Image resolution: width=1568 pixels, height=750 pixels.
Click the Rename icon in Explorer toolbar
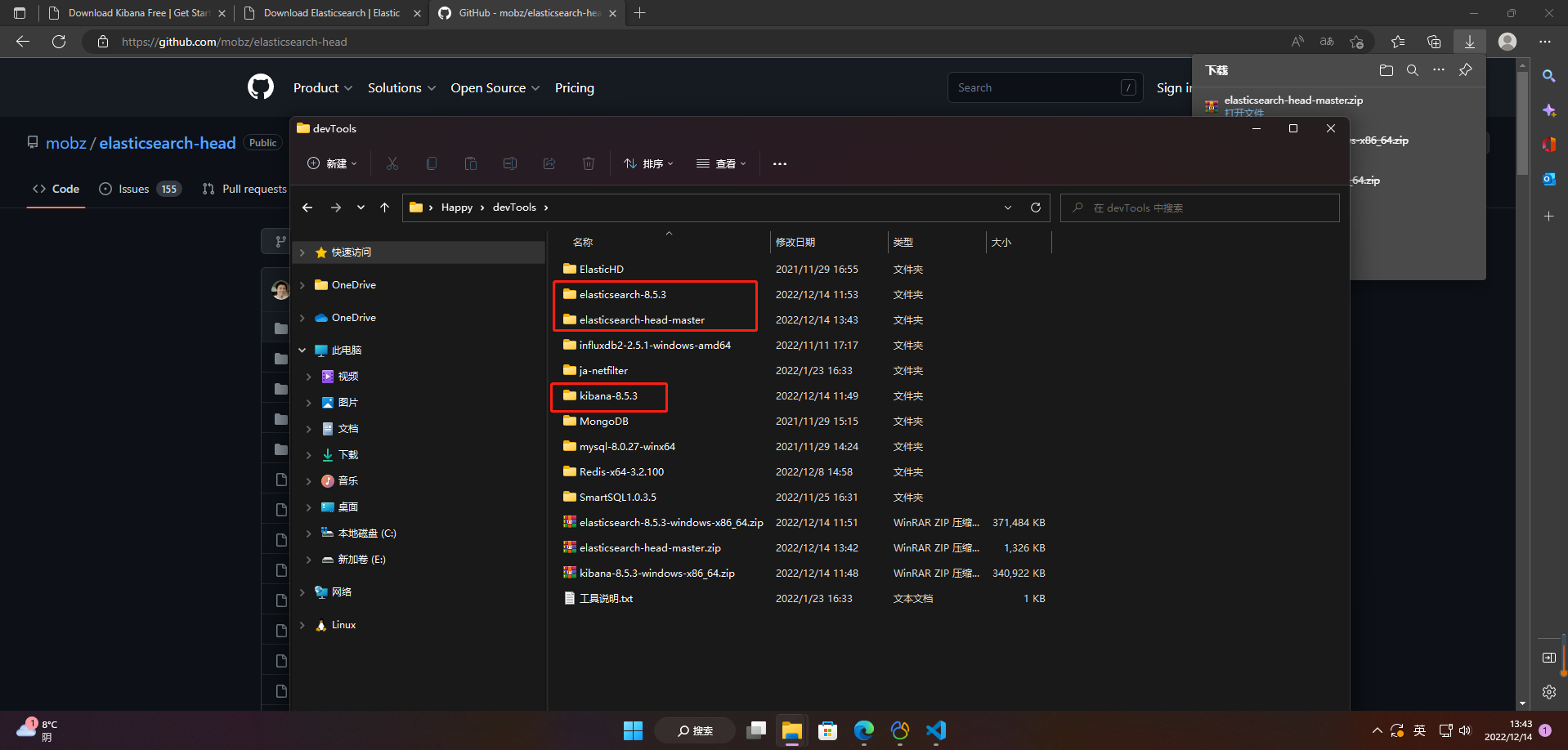[510, 163]
